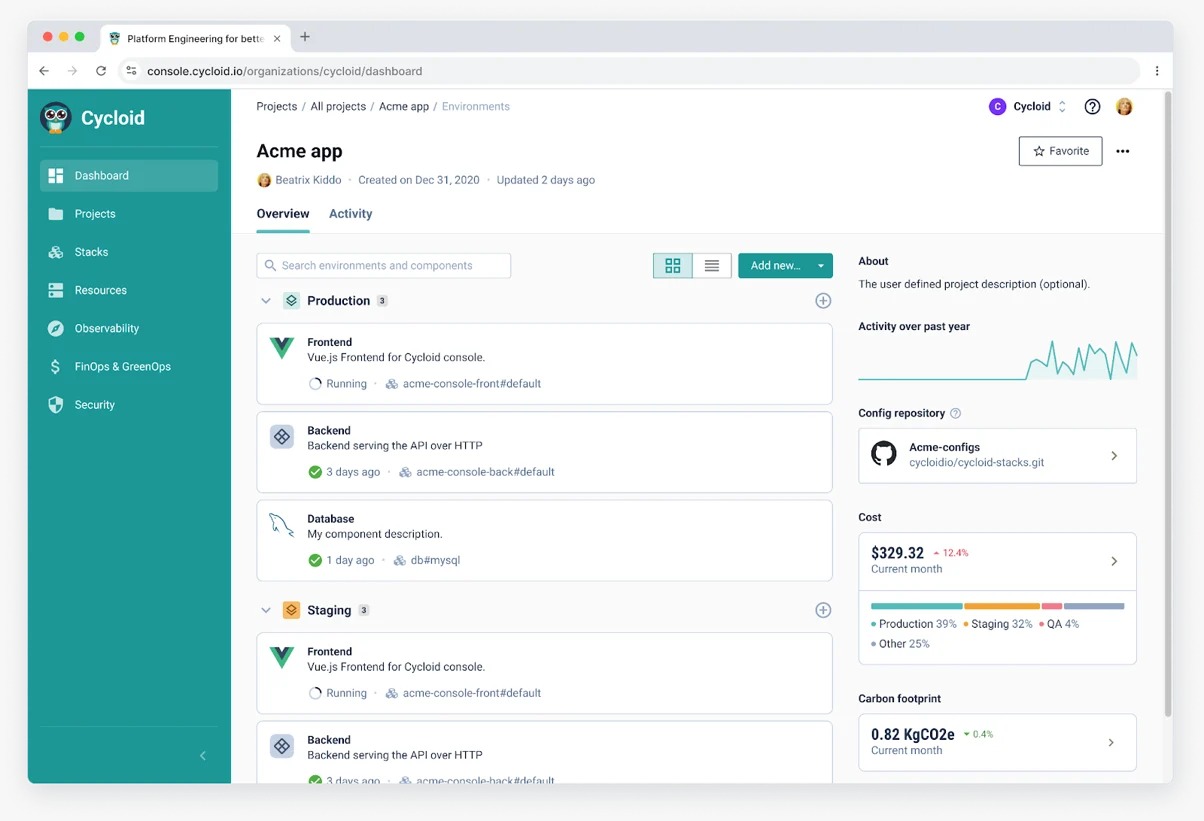
Task: Open the Cost details chevron
Action: pyautogui.click(x=1114, y=561)
